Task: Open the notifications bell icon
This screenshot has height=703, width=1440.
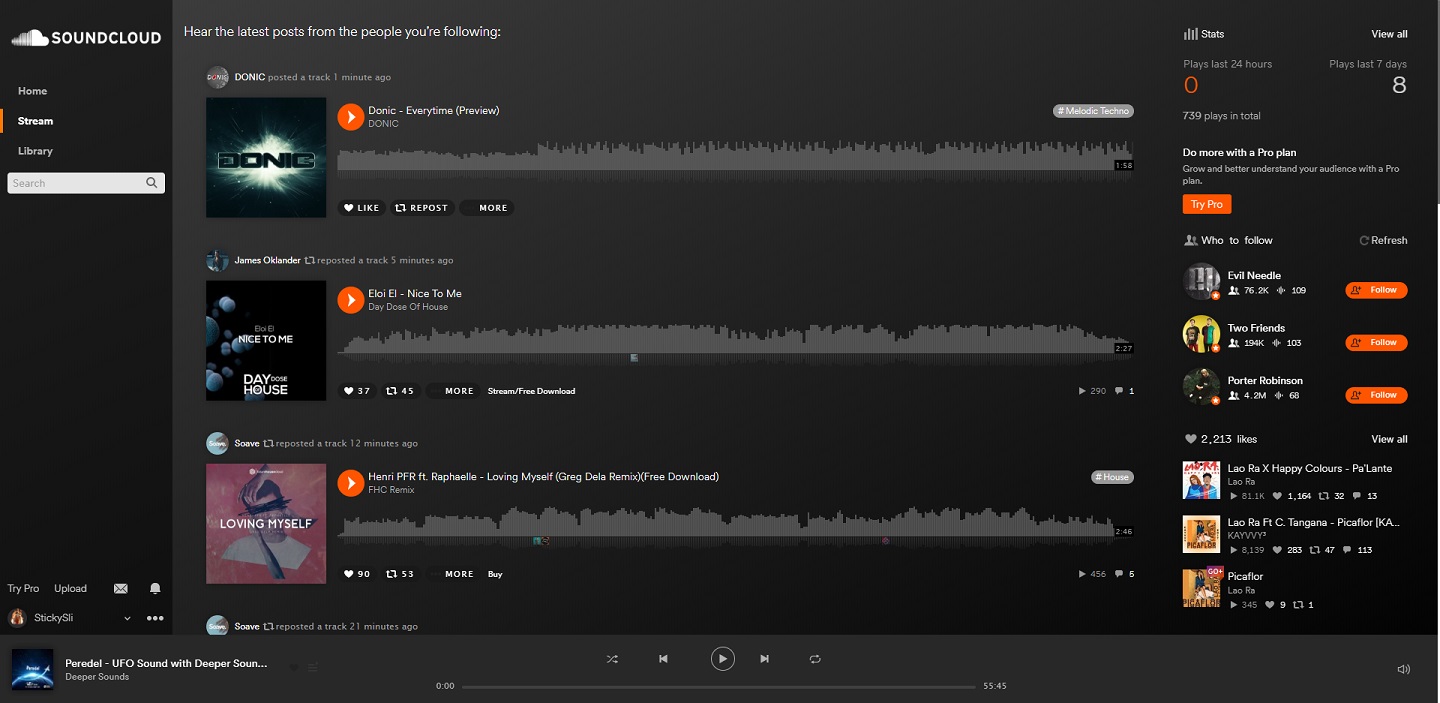Action: (x=155, y=588)
